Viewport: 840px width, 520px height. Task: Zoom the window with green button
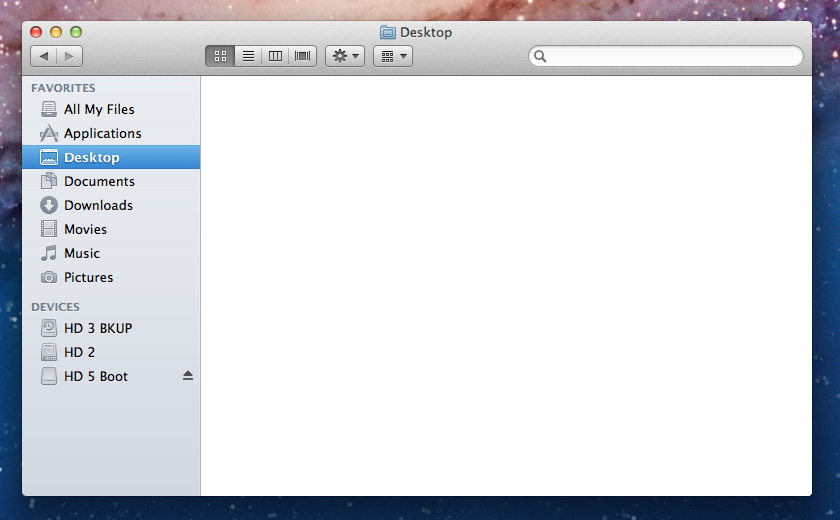(x=76, y=32)
